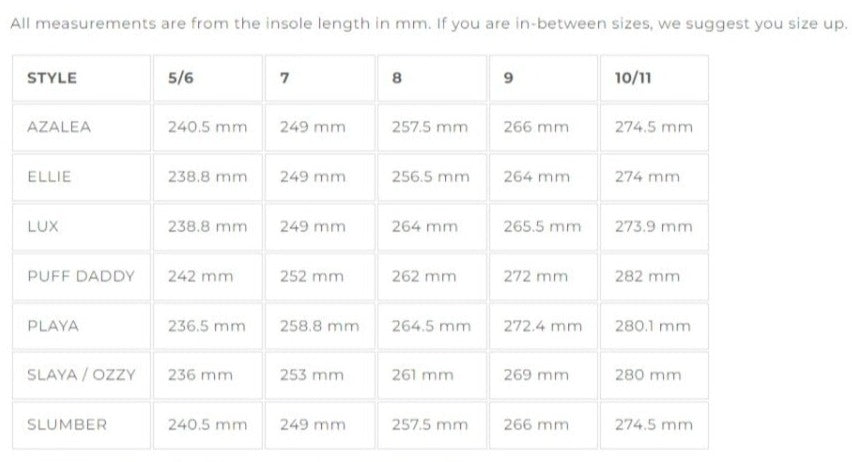Image resolution: width=852 pixels, height=462 pixels.
Task: Click the SLAYA / OZZY style cell
Action: [x=81, y=375]
